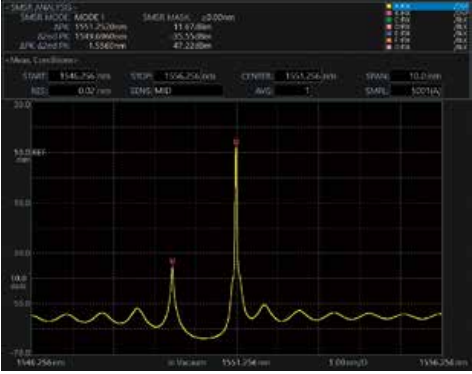Click the highlighted trace A row
Screen dimensions: 472x374
point(431,6)
